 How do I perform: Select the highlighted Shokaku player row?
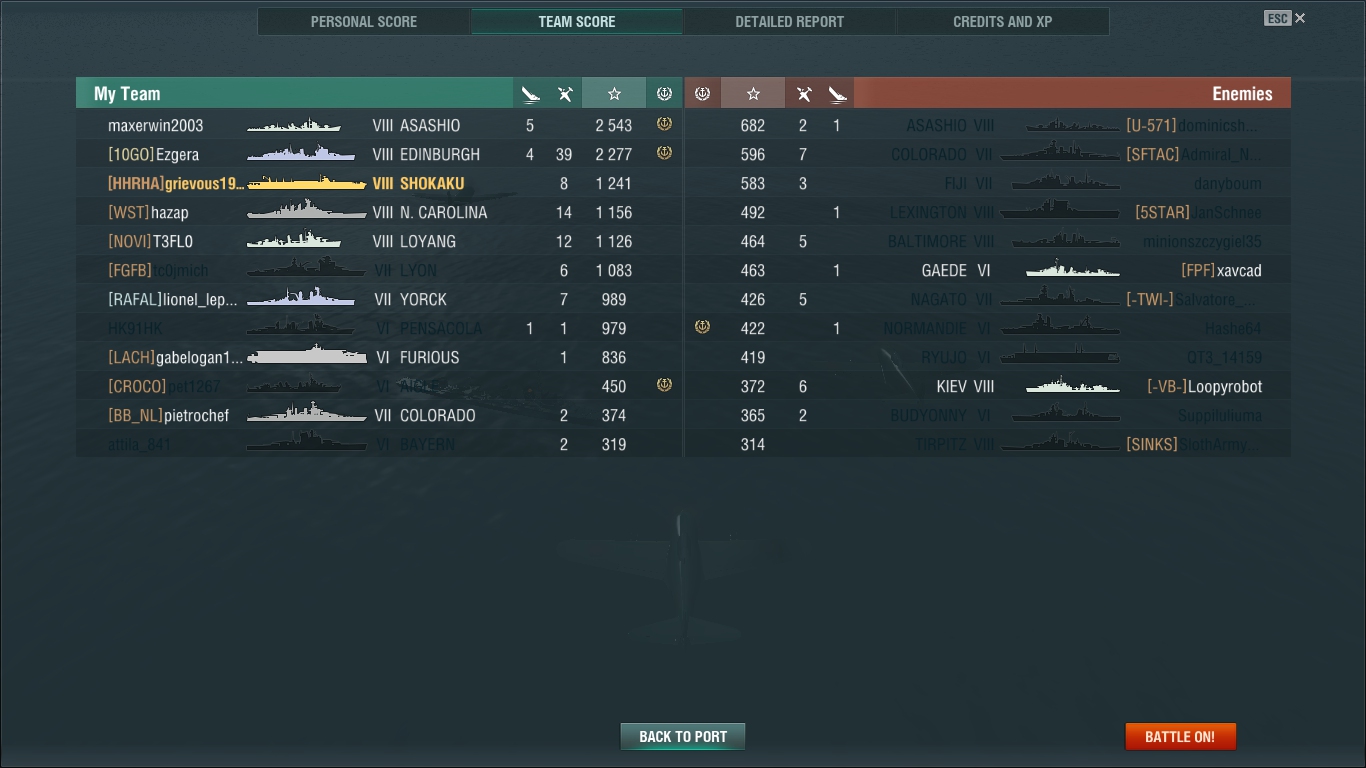[x=379, y=183]
